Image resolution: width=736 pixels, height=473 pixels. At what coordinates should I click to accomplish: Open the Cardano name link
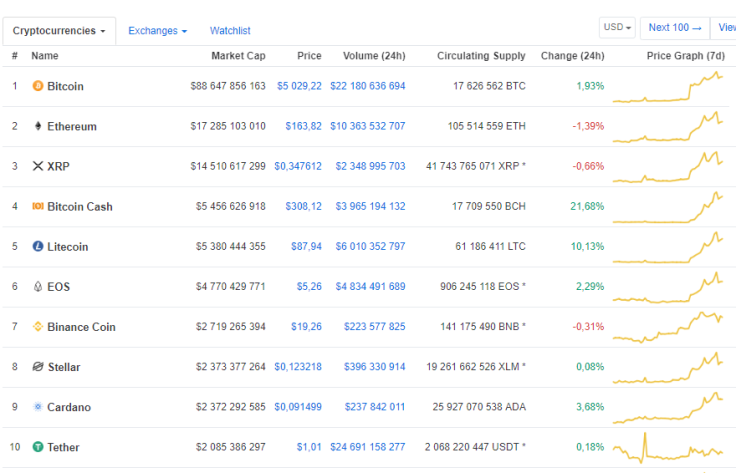pyautogui.click(x=69, y=407)
